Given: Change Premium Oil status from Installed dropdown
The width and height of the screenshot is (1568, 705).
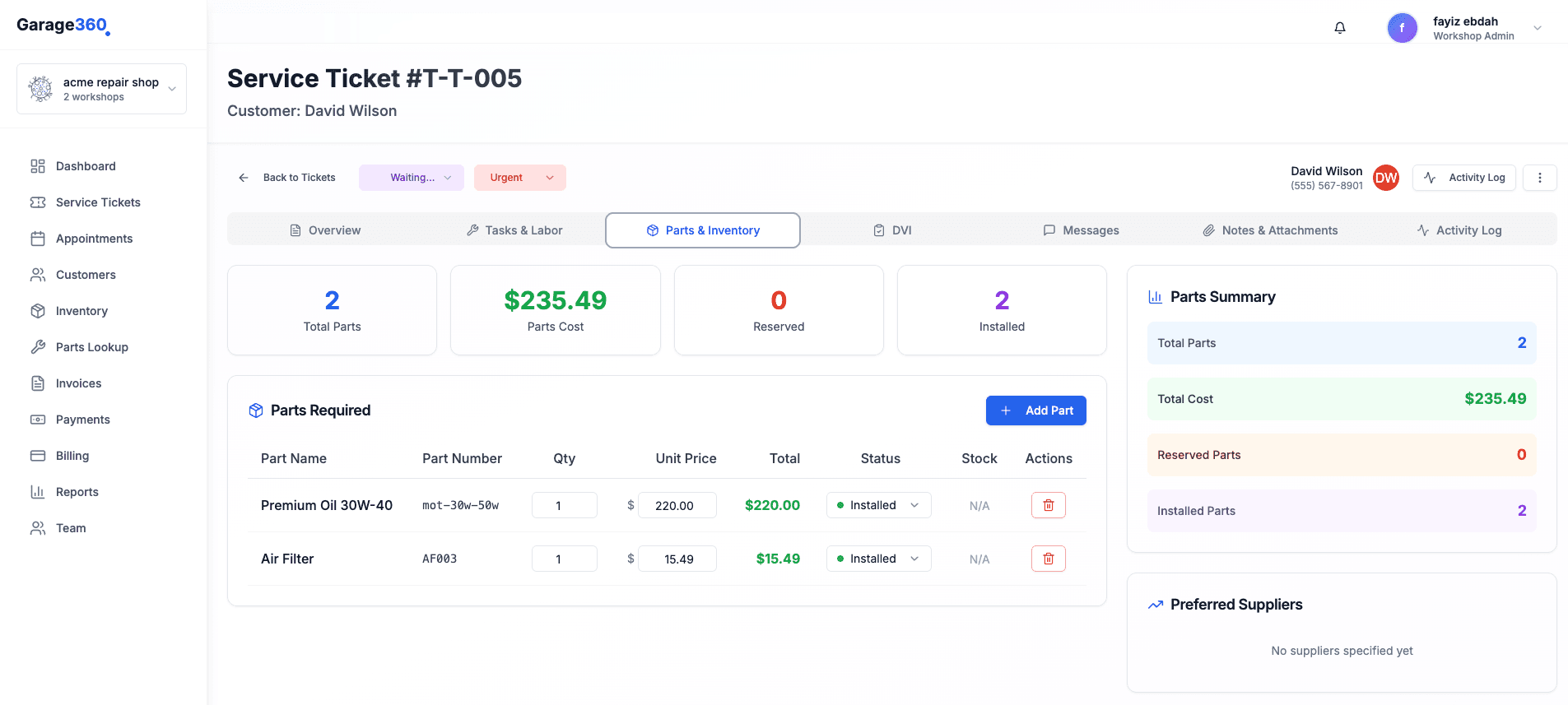Looking at the screenshot, I should (x=878, y=505).
